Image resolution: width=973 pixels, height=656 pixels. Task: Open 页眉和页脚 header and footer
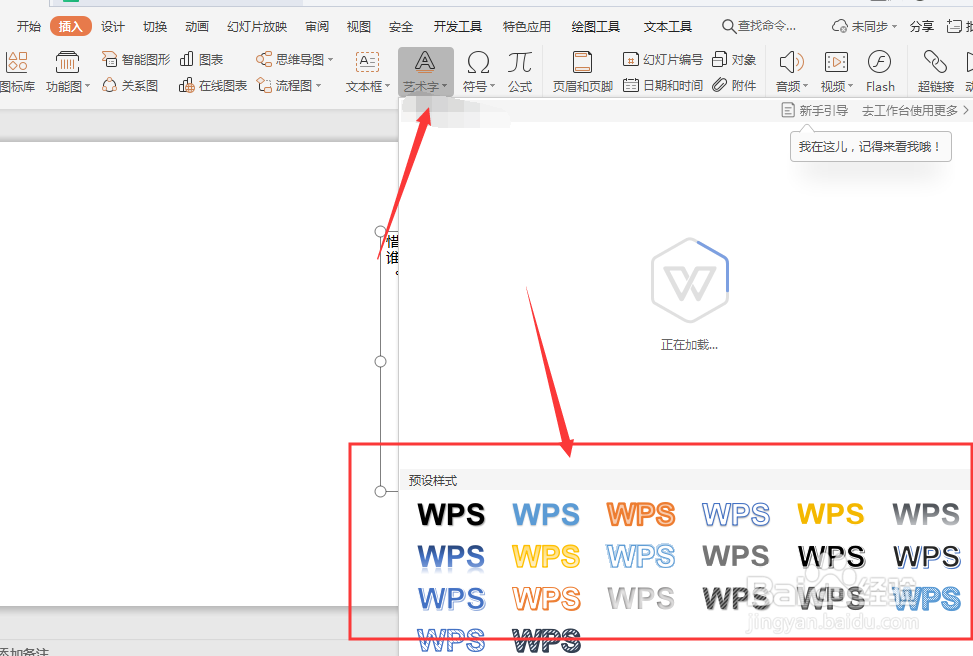tap(582, 71)
